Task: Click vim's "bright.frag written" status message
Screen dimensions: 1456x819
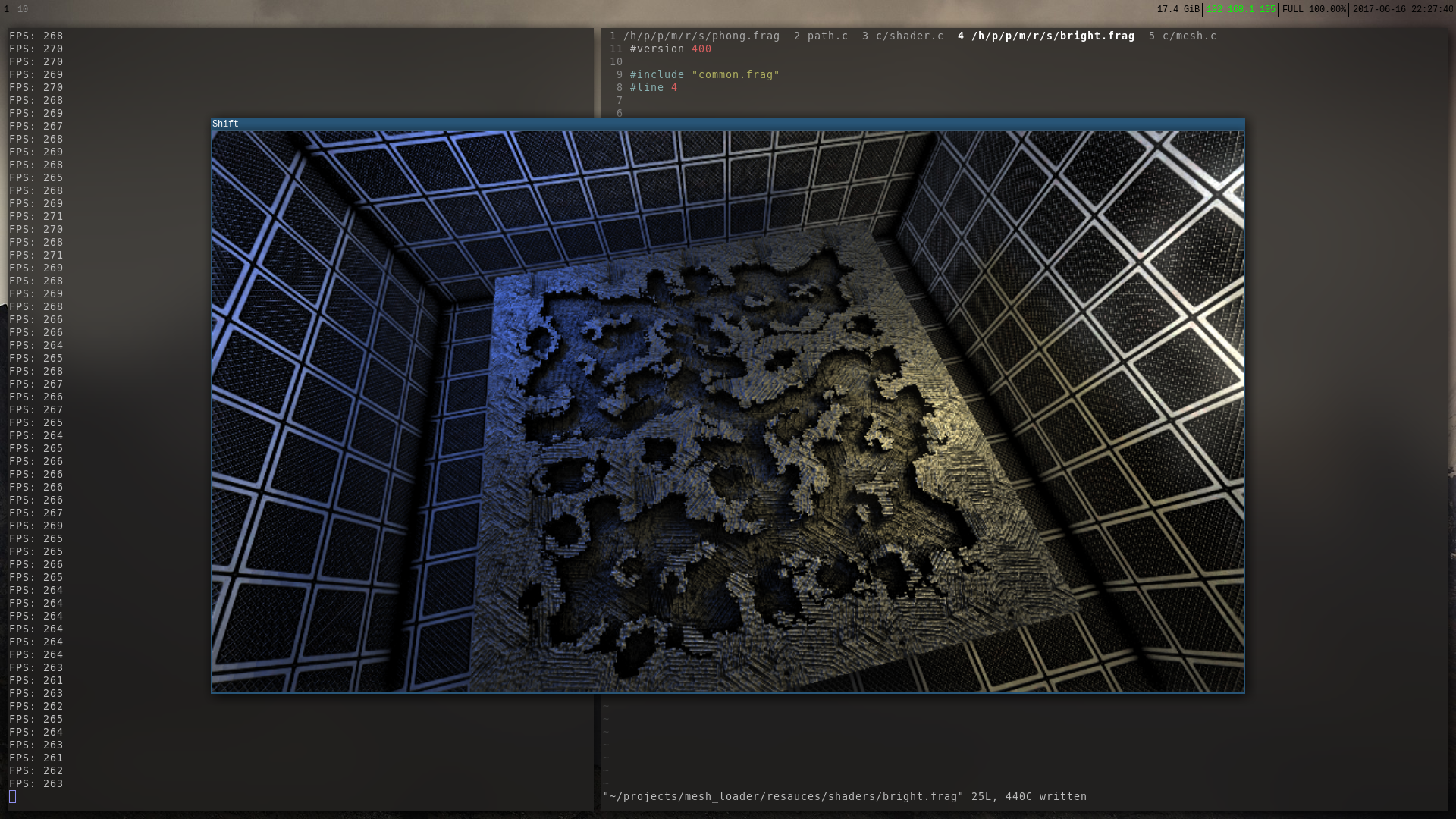Action: click(844, 796)
